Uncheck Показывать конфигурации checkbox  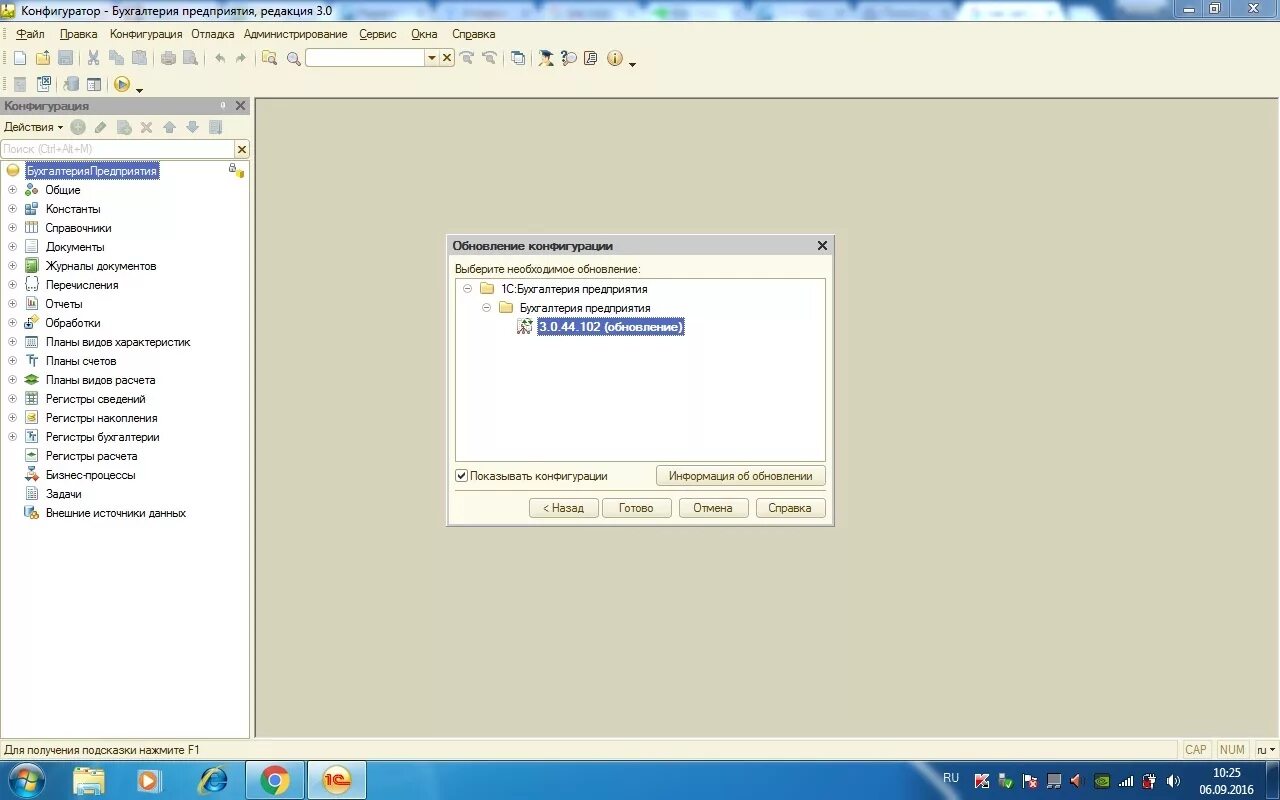(x=461, y=476)
